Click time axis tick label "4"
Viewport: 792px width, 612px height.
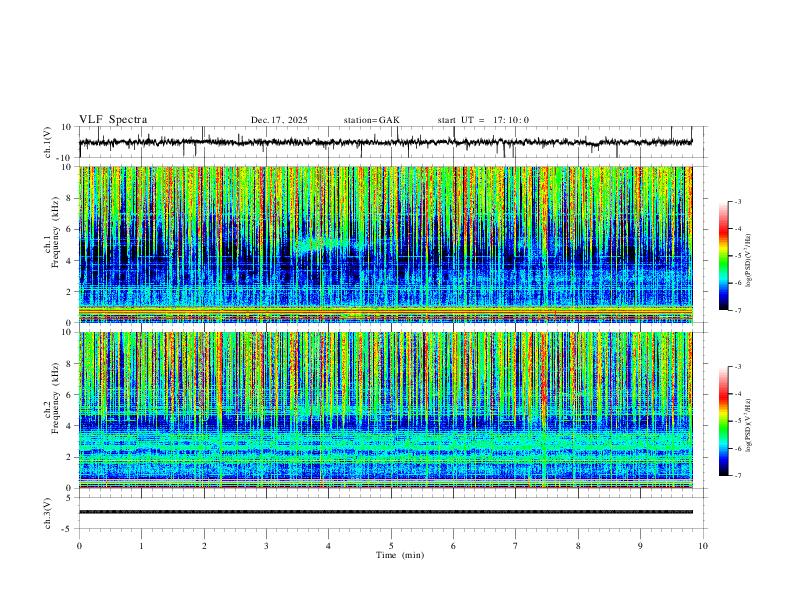pyautogui.click(x=328, y=546)
